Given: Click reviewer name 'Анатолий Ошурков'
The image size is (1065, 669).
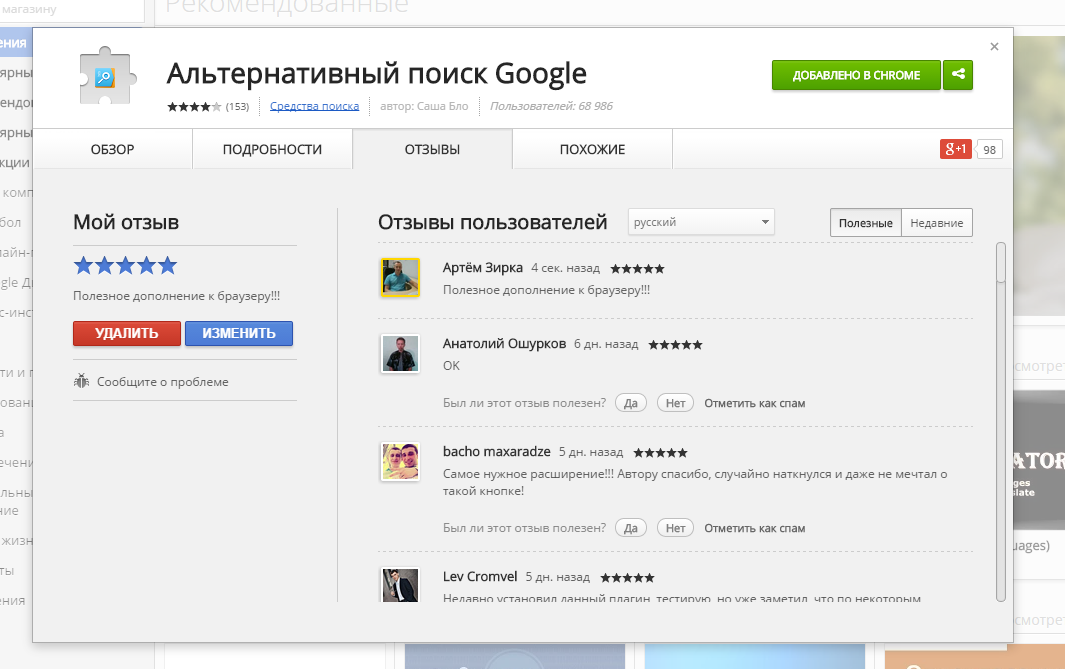Looking at the screenshot, I should (x=505, y=344).
